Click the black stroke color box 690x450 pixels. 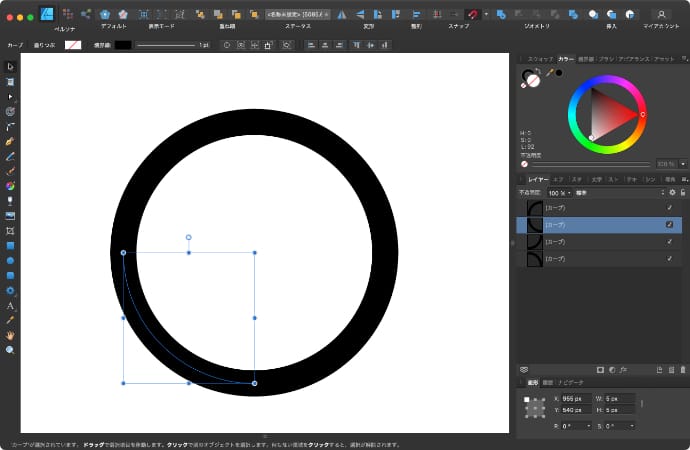[x=124, y=45]
